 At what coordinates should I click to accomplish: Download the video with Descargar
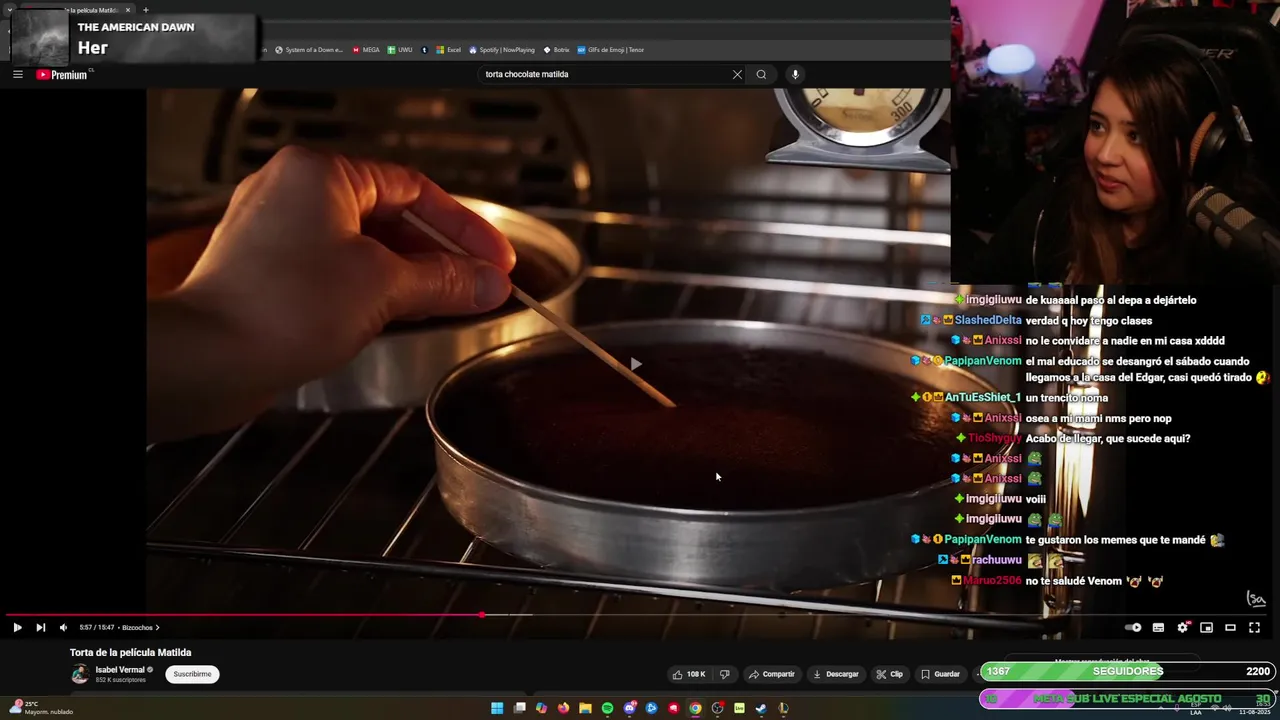[x=835, y=674]
